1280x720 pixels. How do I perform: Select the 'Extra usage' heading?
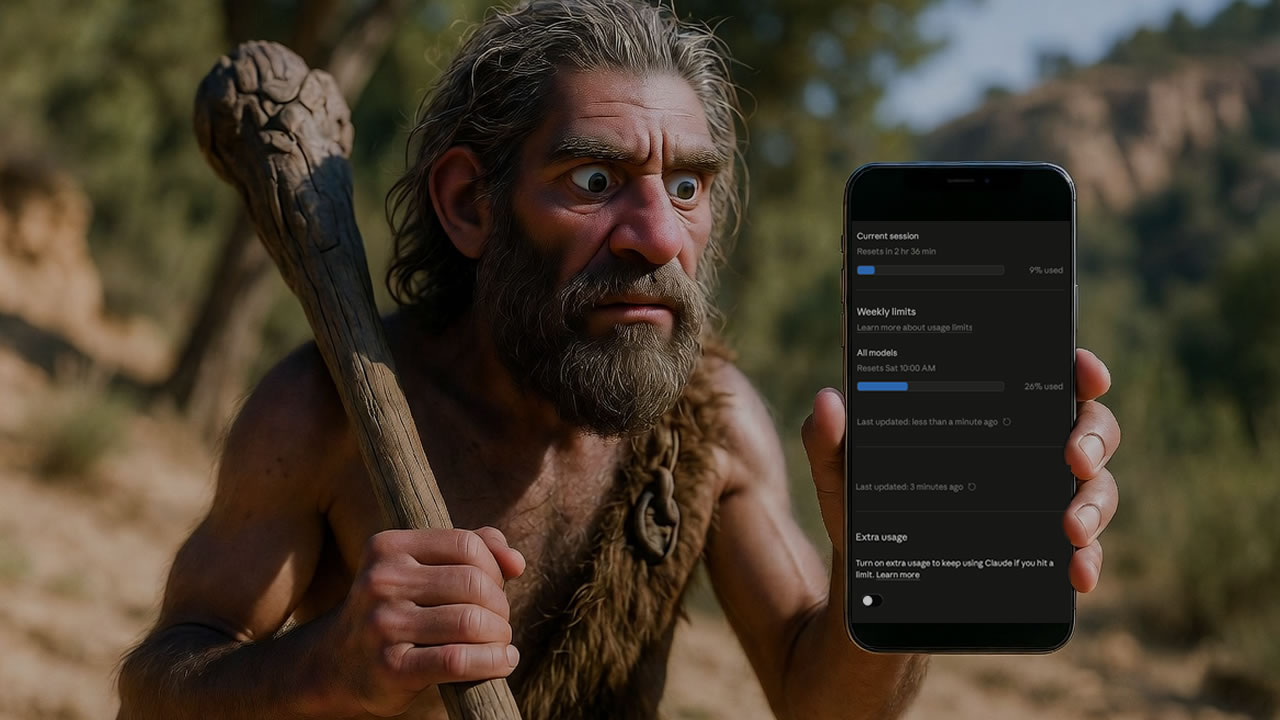[x=881, y=537]
